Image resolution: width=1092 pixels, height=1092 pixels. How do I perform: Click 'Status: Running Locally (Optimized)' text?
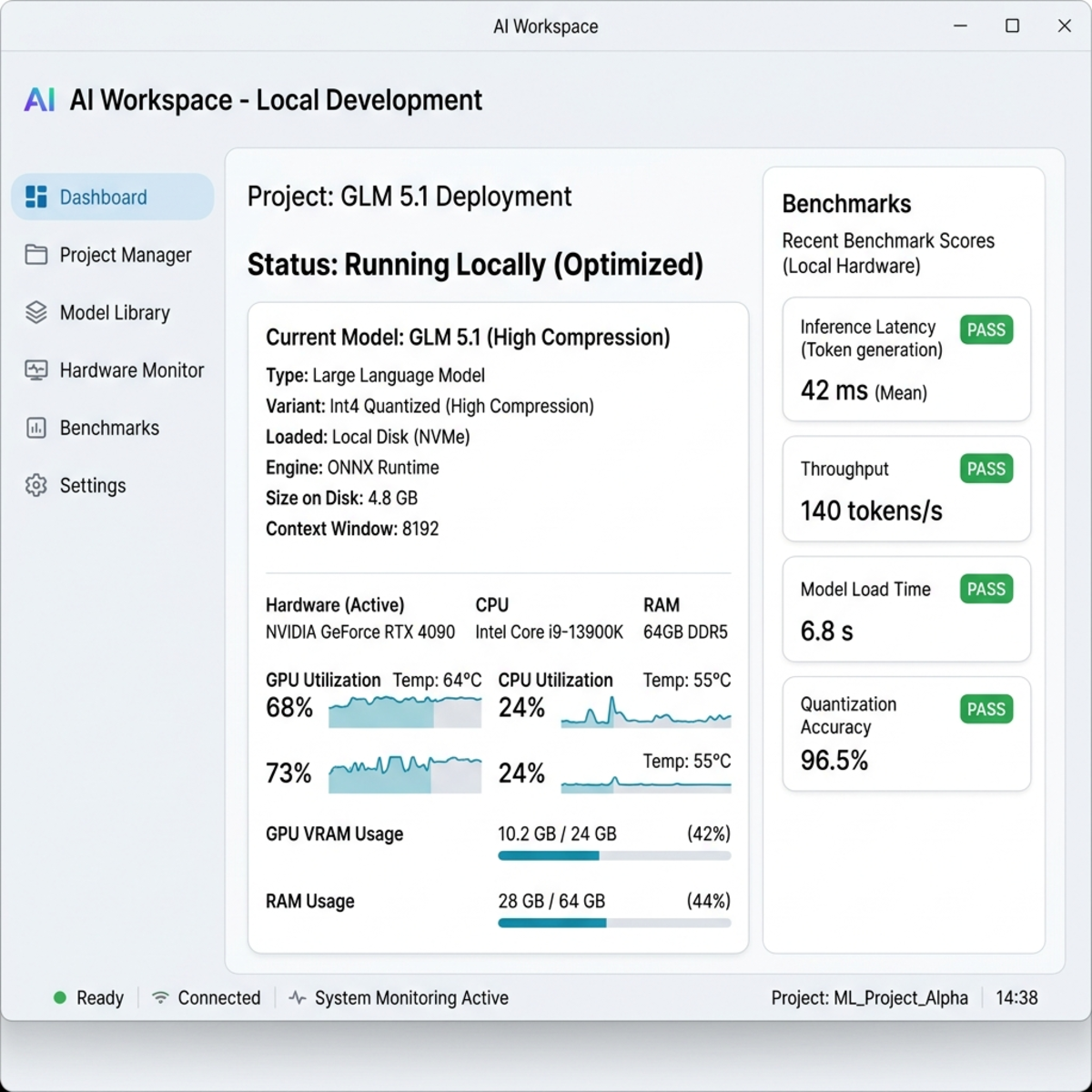pyautogui.click(x=475, y=265)
